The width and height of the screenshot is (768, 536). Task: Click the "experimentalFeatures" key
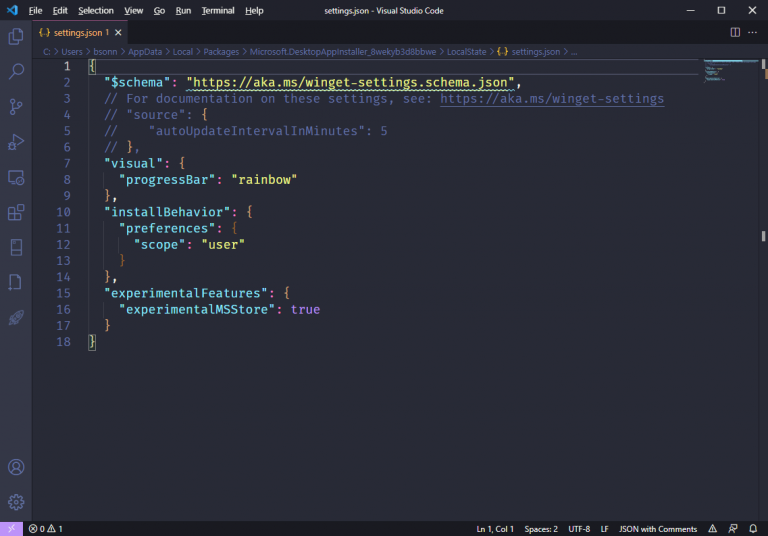tap(186, 293)
